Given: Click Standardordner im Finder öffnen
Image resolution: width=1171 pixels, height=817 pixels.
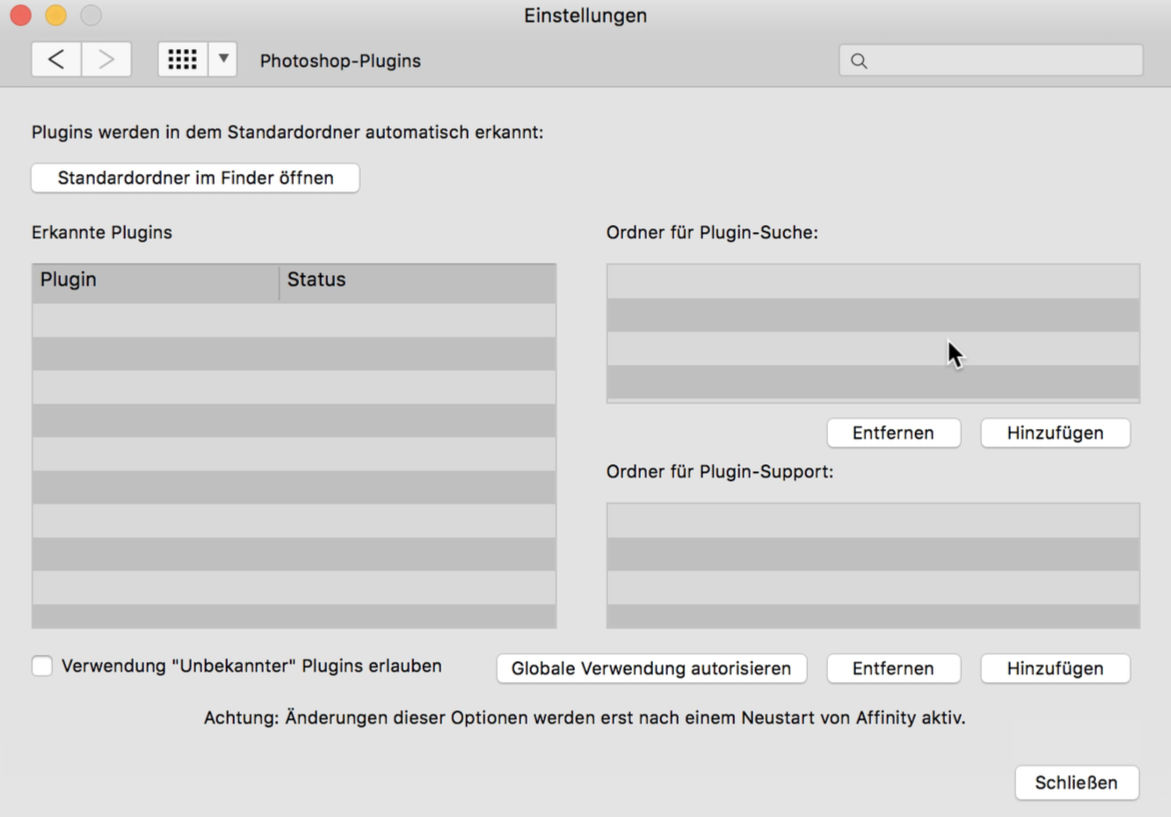Looking at the screenshot, I should coord(196,178).
